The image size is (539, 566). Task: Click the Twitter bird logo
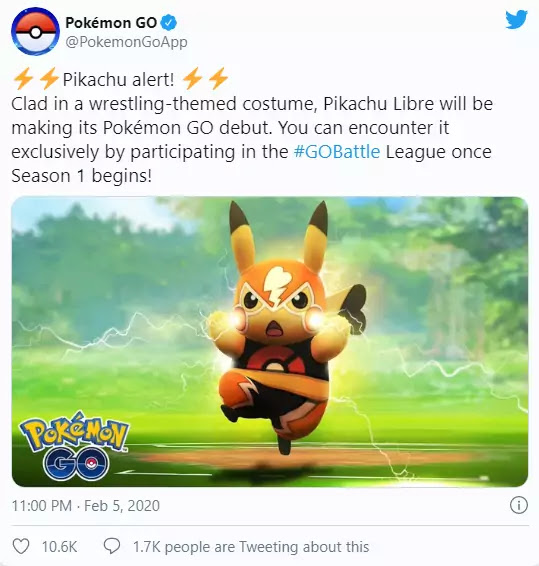pyautogui.click(x=516, y=20)
